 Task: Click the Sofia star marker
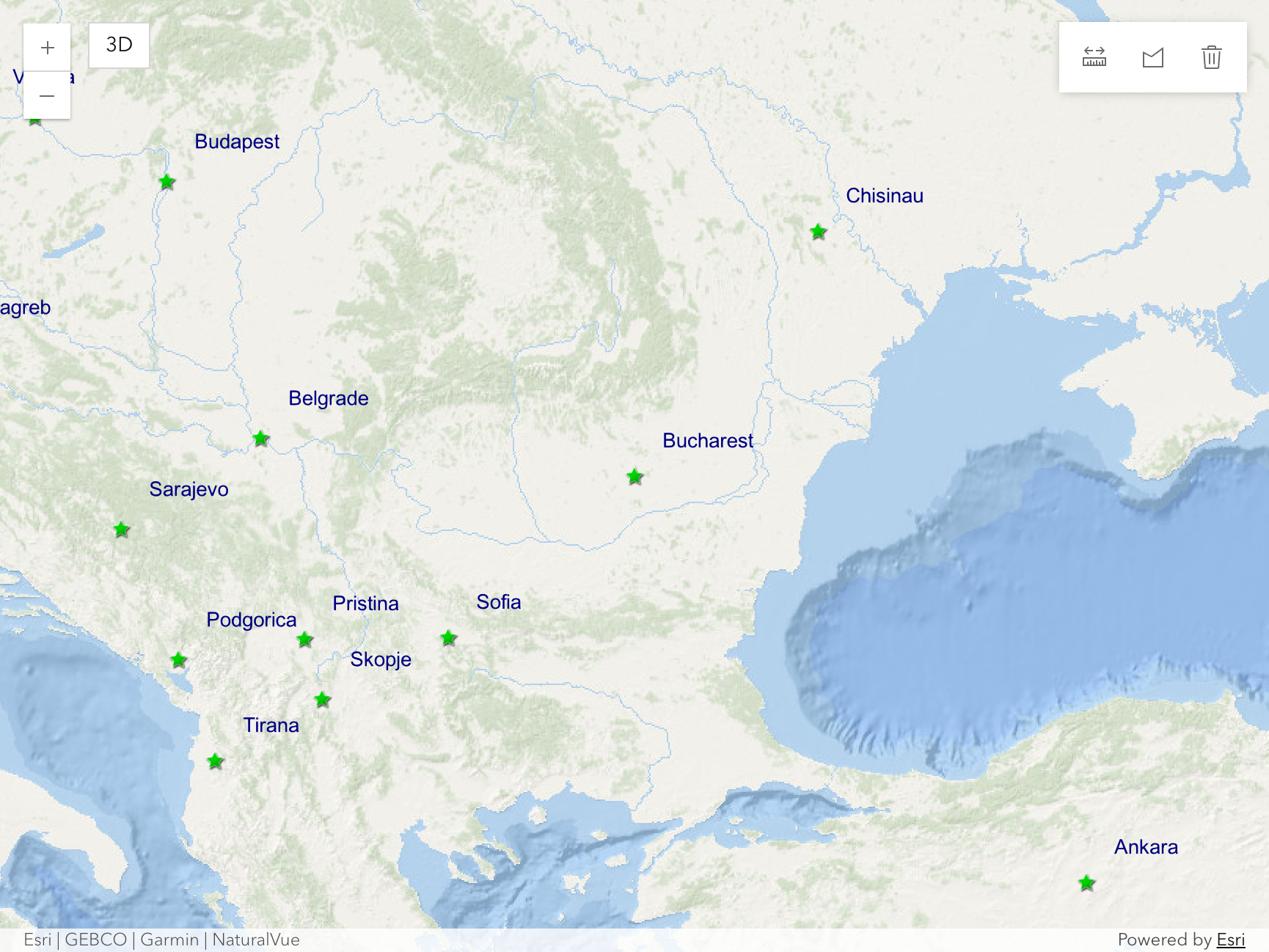449,638
